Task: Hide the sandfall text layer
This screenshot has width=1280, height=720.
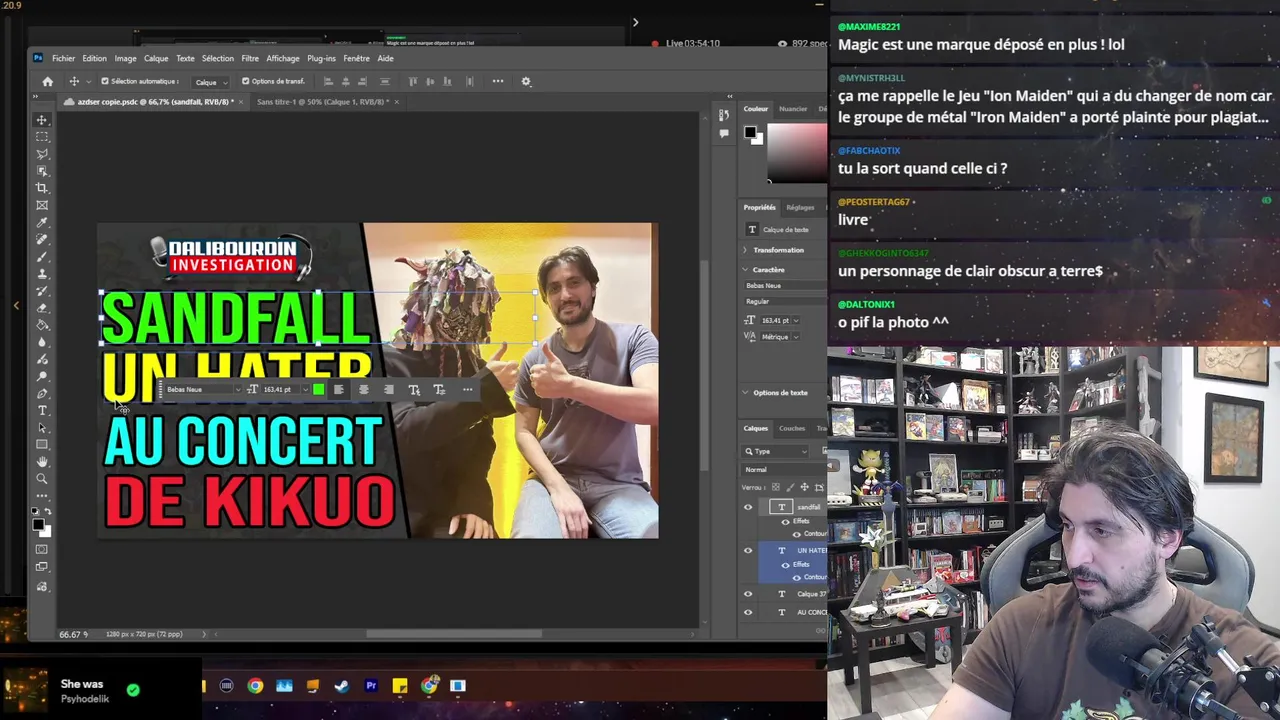Action: 748,507
